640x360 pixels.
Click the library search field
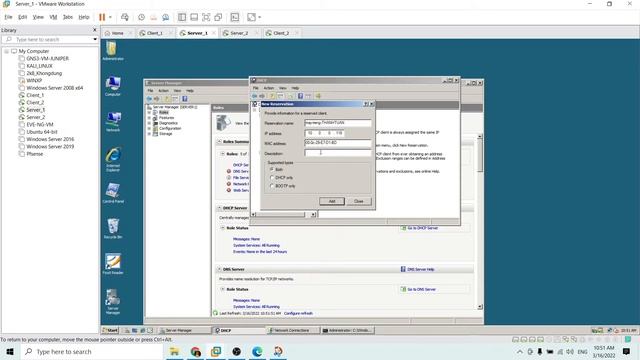pos(50,40)
